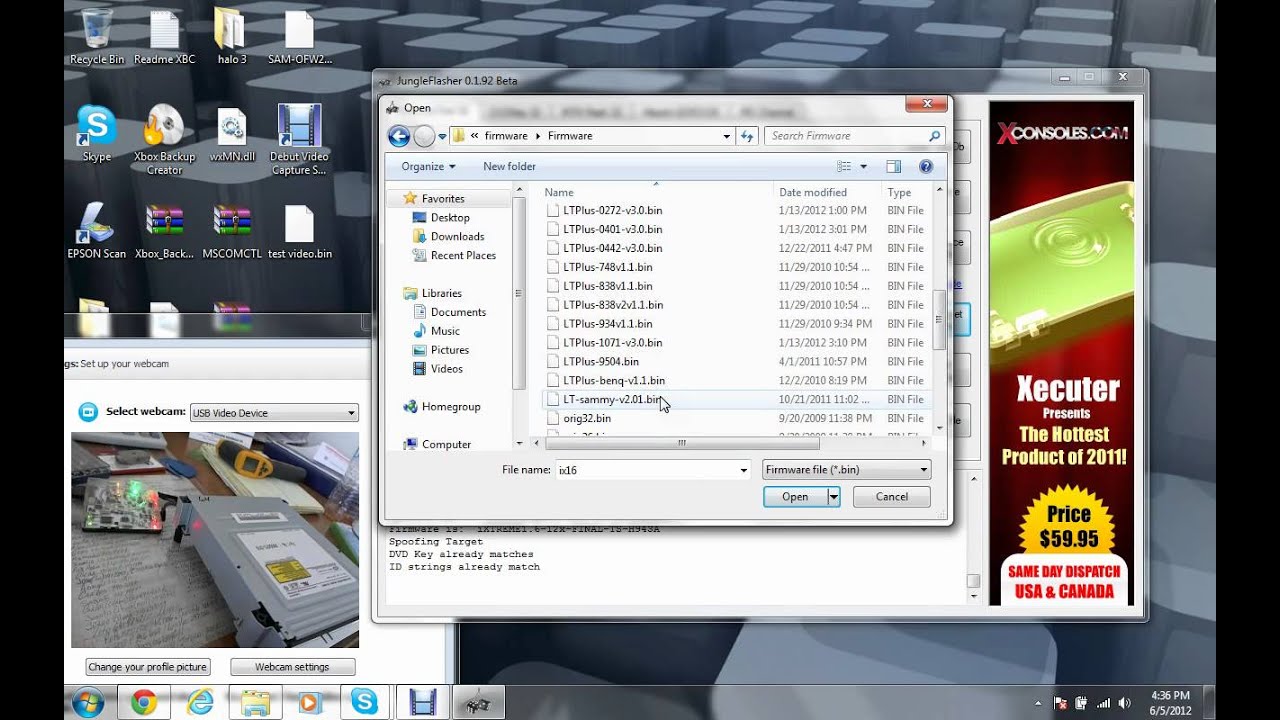Image resolution: width=1280 pixels, height=720 pixels.
Task: Go to Desktop in the navigation pane
Action: [x=450, y=218]
